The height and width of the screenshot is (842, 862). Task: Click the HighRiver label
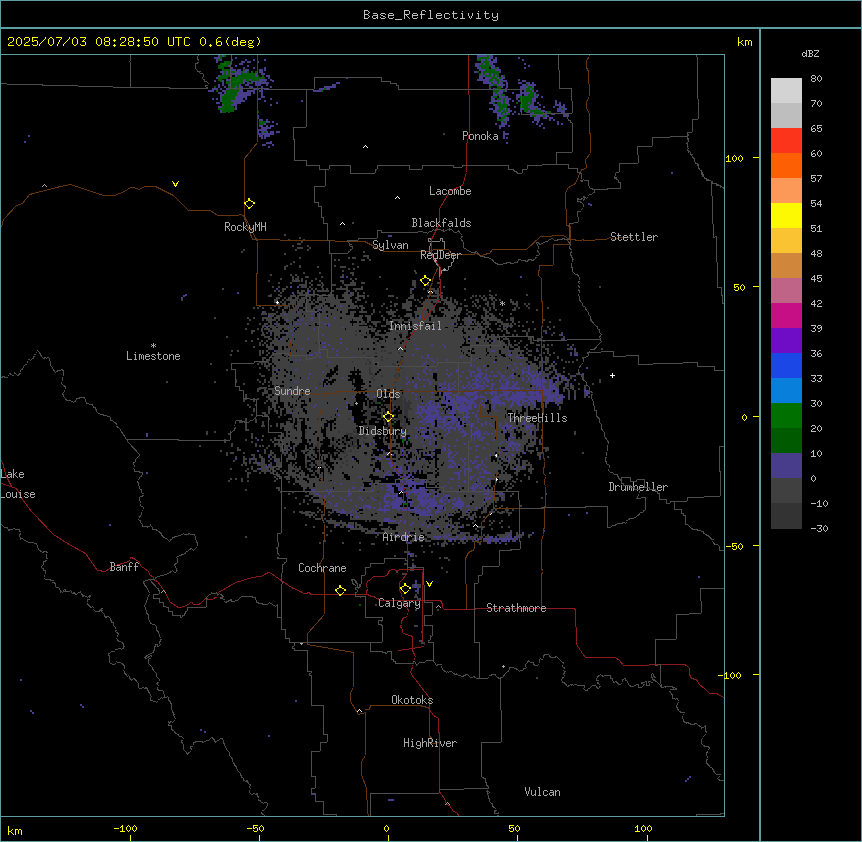pos(430,743)
